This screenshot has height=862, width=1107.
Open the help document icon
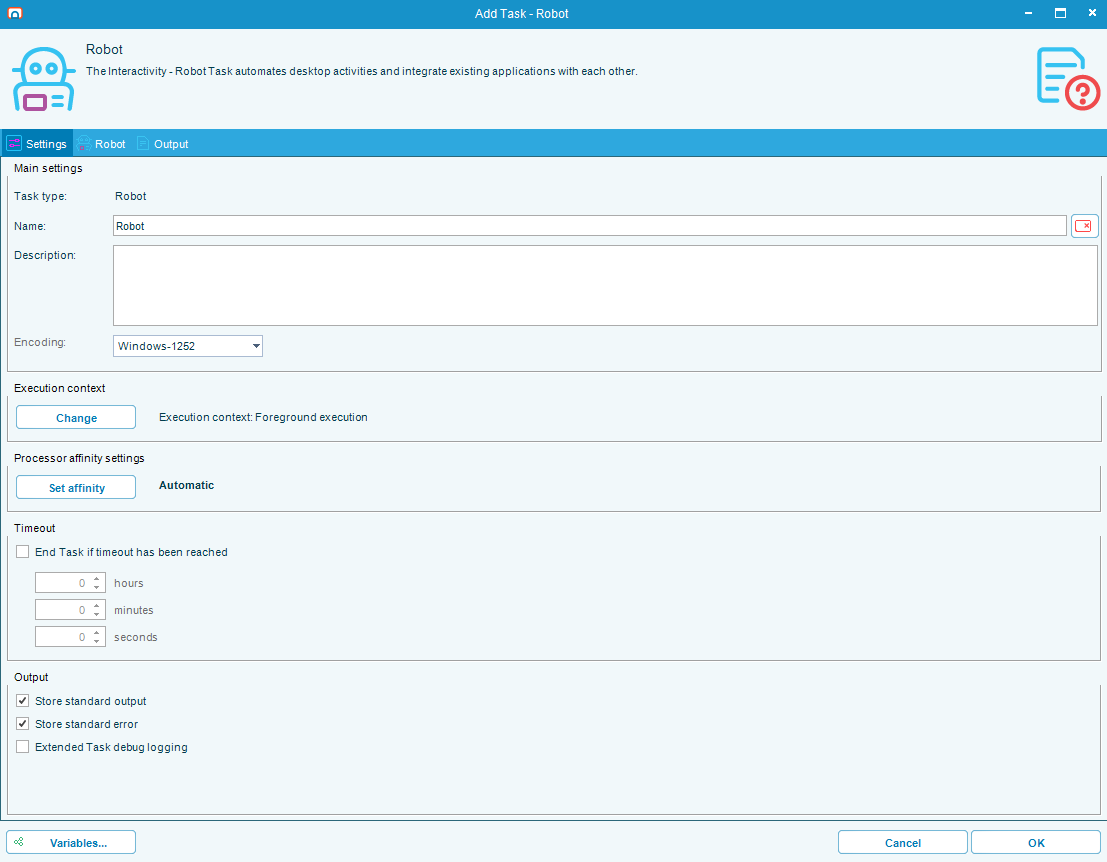click(x=1068, y=78)
